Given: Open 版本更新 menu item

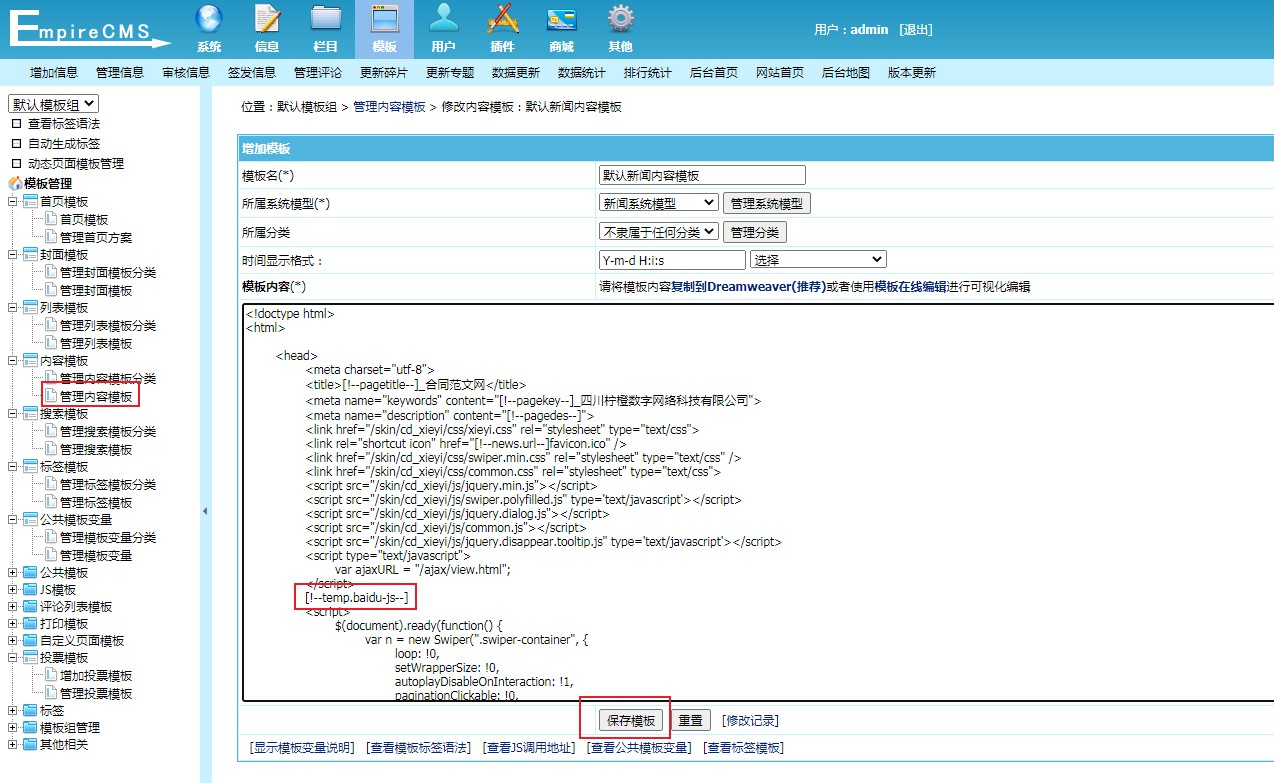Looking at the screenshot, I should [x=912, y=73].
